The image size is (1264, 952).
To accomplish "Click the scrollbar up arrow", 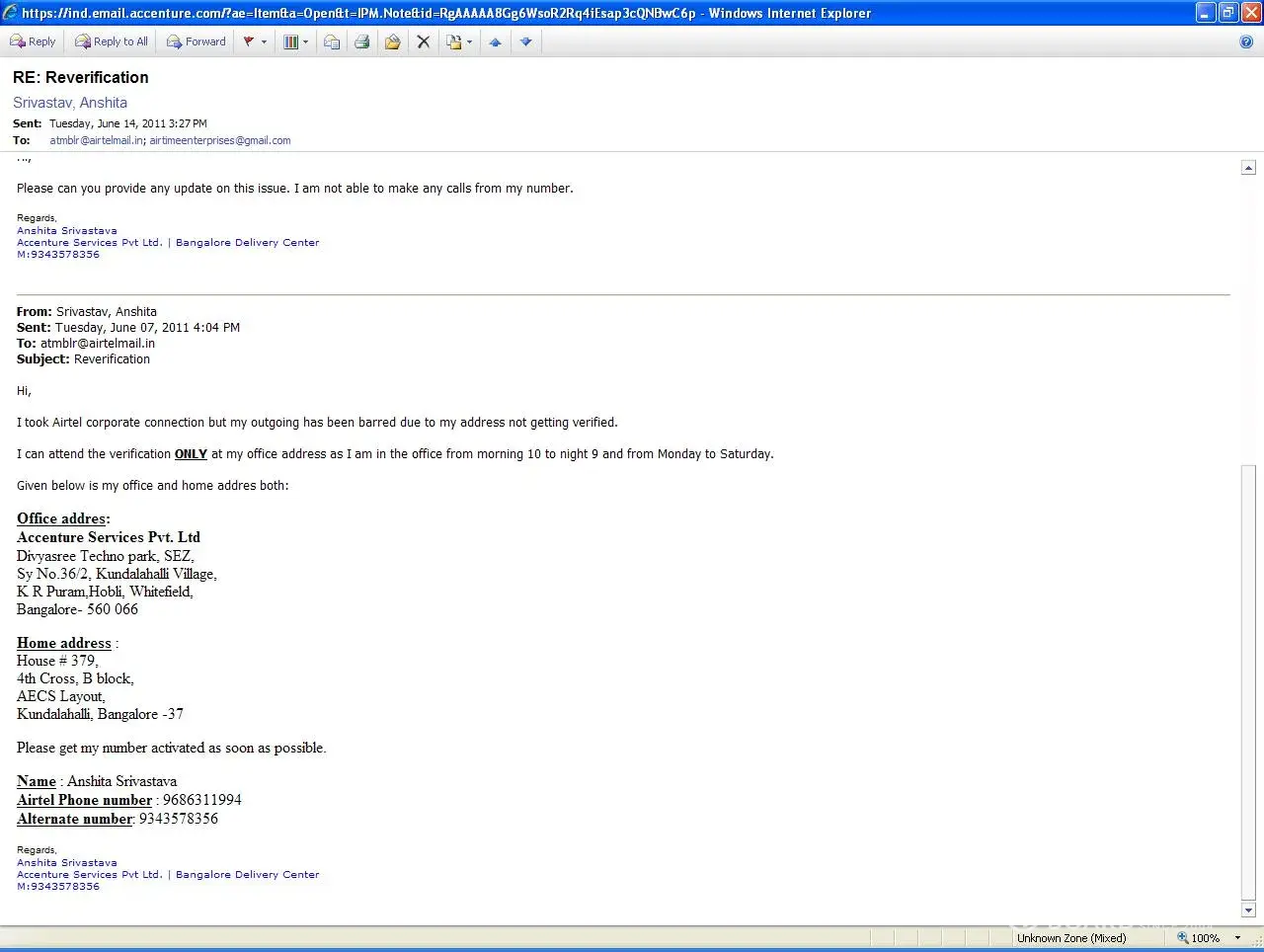I will [x=1248, y=168].
